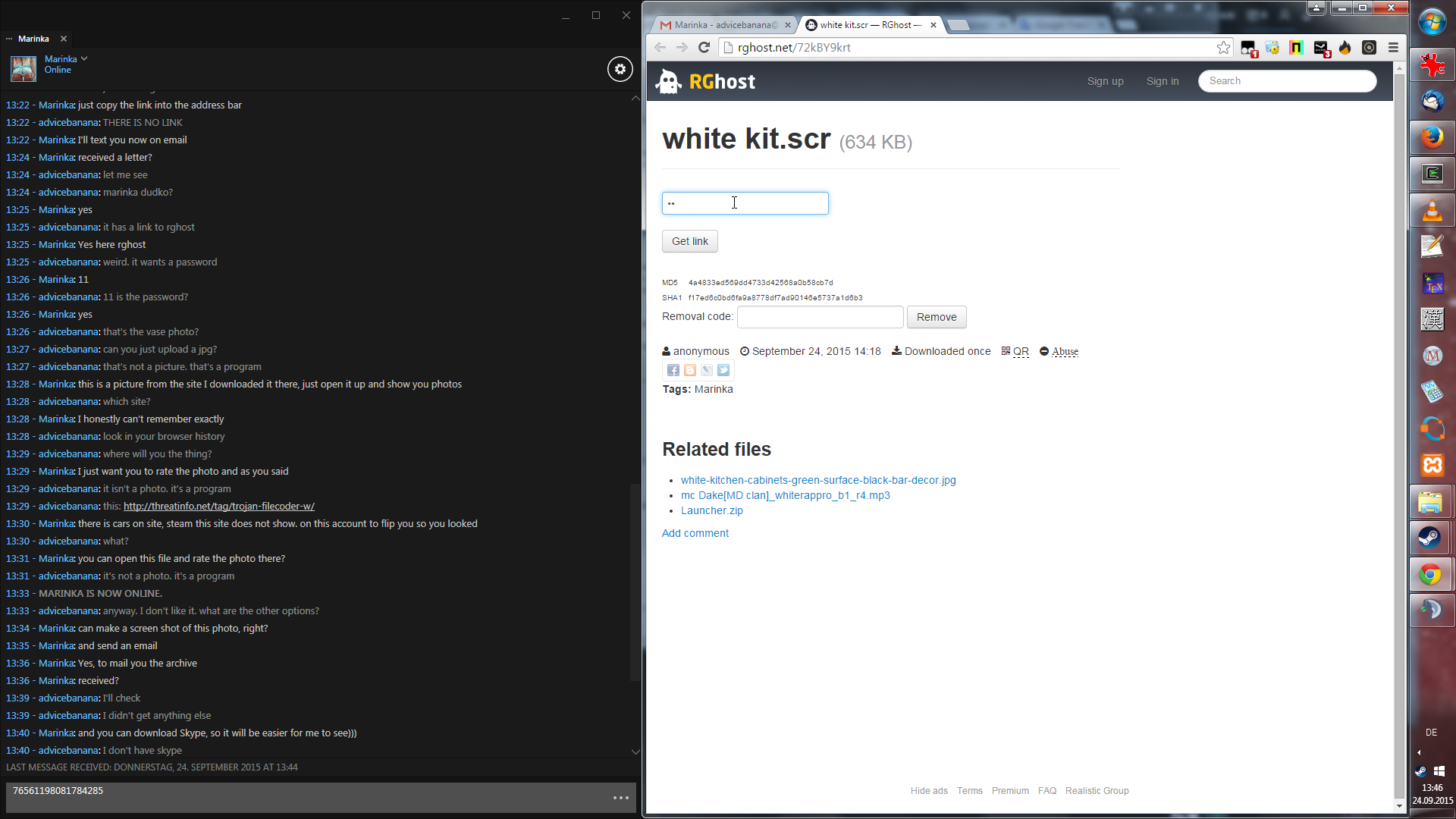Open Steam chat settings gear
The width and height of the screenshot is (1456, 819).
click(620, 69)
